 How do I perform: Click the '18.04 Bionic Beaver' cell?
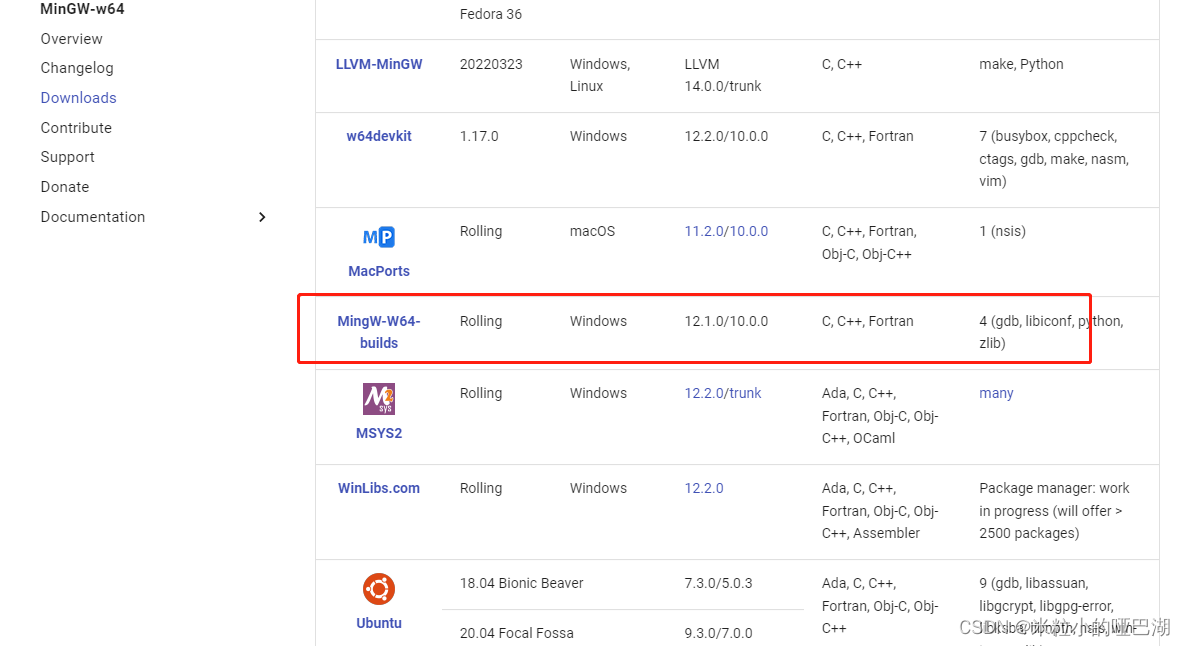coord(521,583)
